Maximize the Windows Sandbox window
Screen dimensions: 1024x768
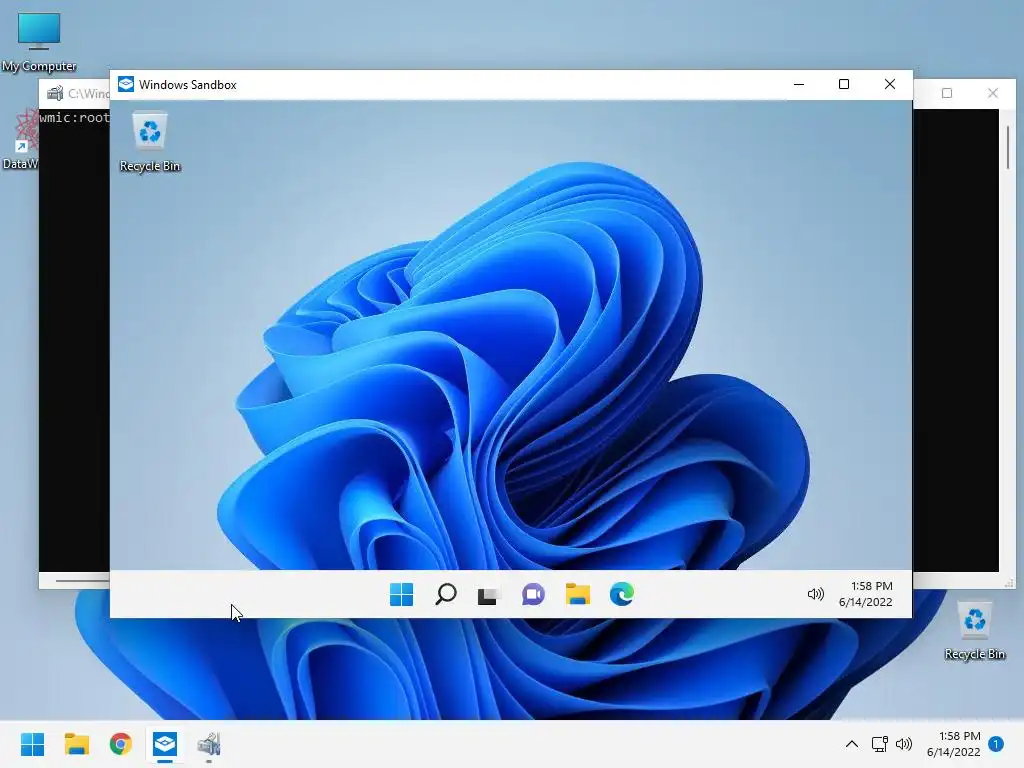[844, 84]
